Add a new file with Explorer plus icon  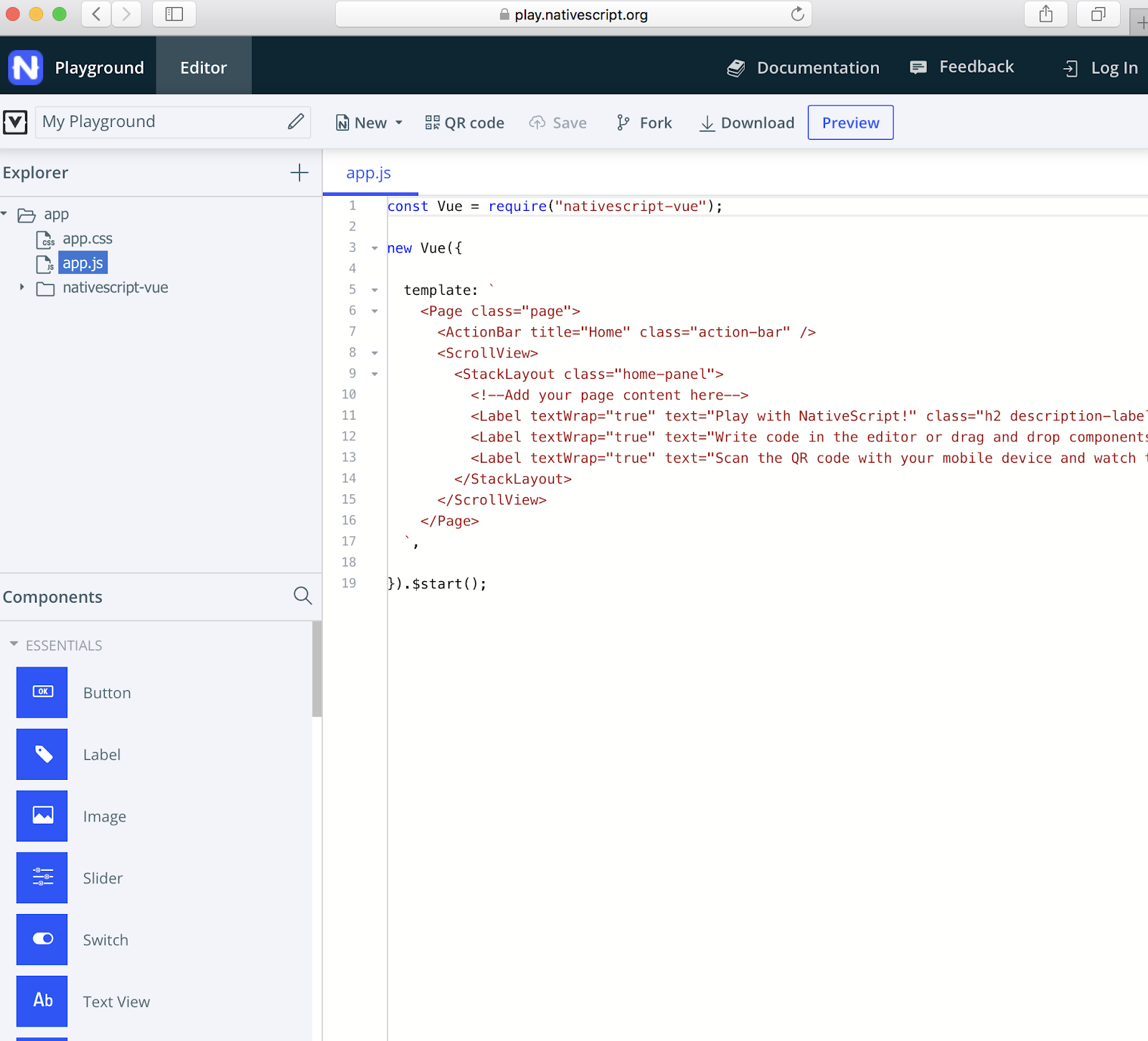click(299, 172)
